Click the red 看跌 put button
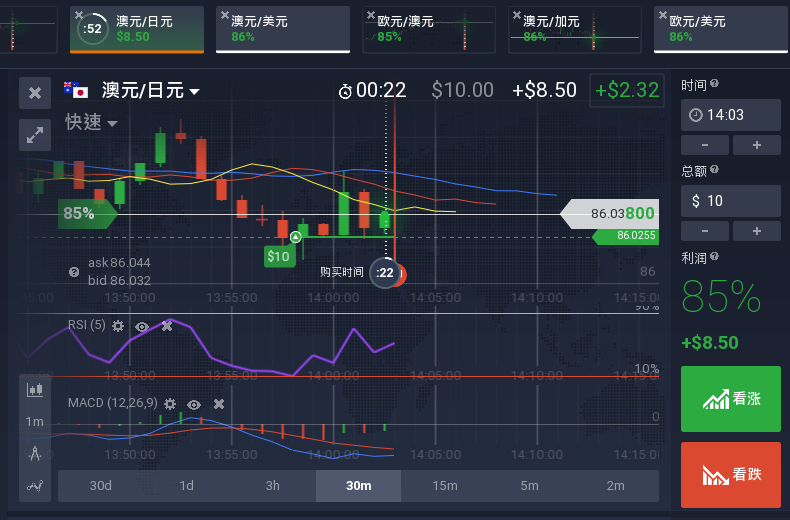Screen dimensions: 790x520 pos(730,475)
